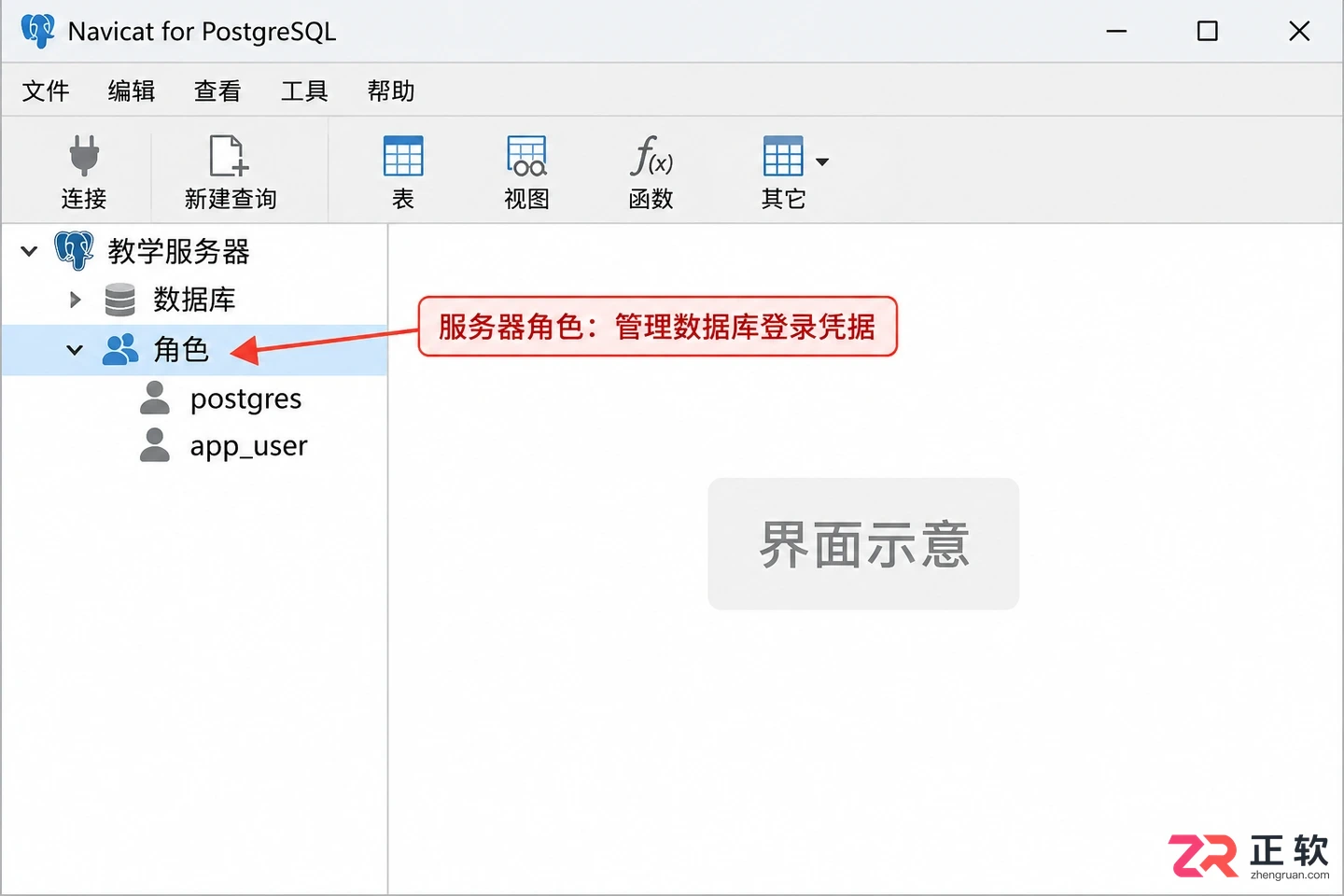The image size is (1344, 896).
Task: Open the View toolbar icon
Action: point(526,156)
